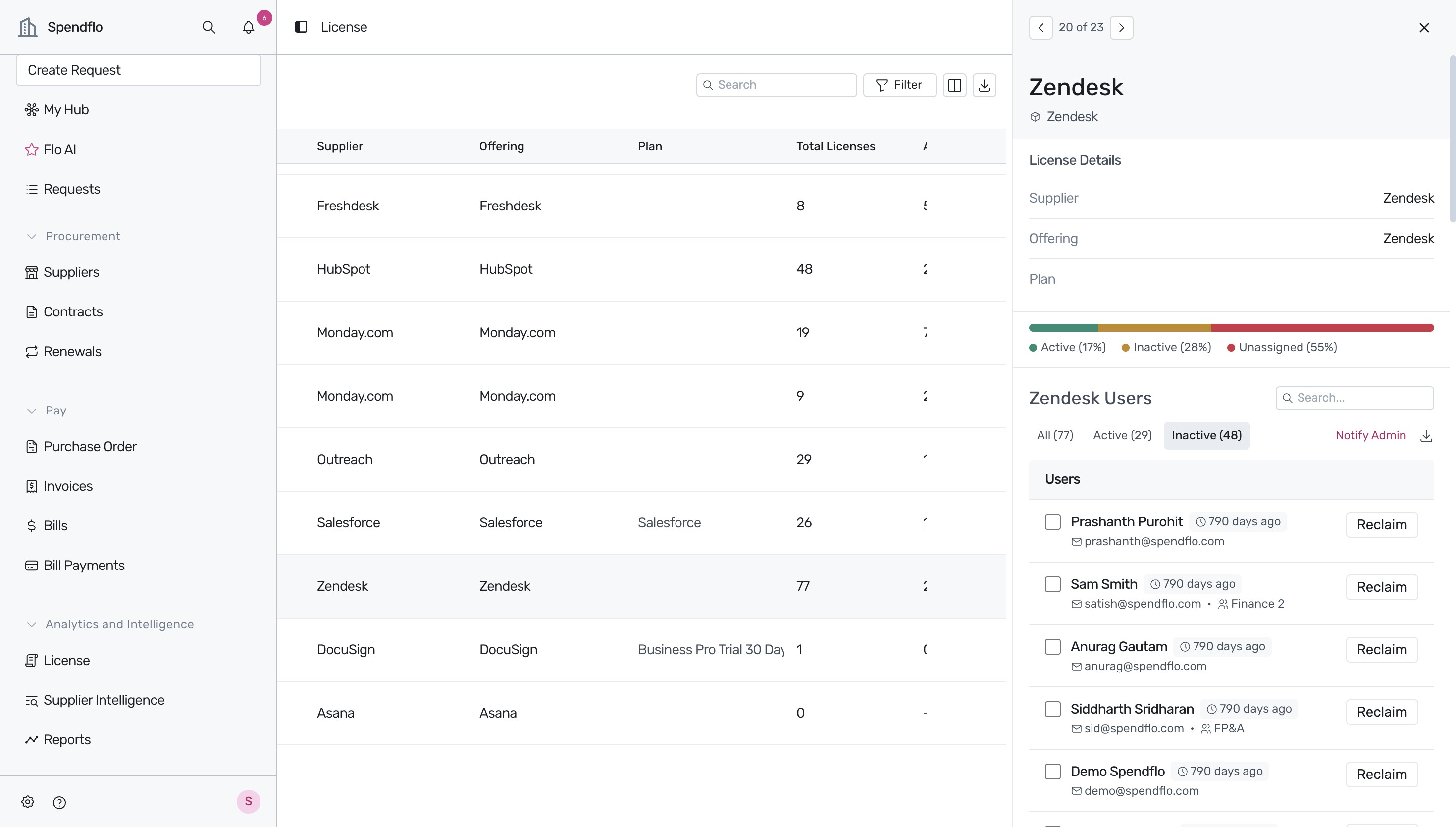Close the Zendesk detail panel
Screen dimensions: 1456x827
pyautogui.click(x=1424, y=28)
